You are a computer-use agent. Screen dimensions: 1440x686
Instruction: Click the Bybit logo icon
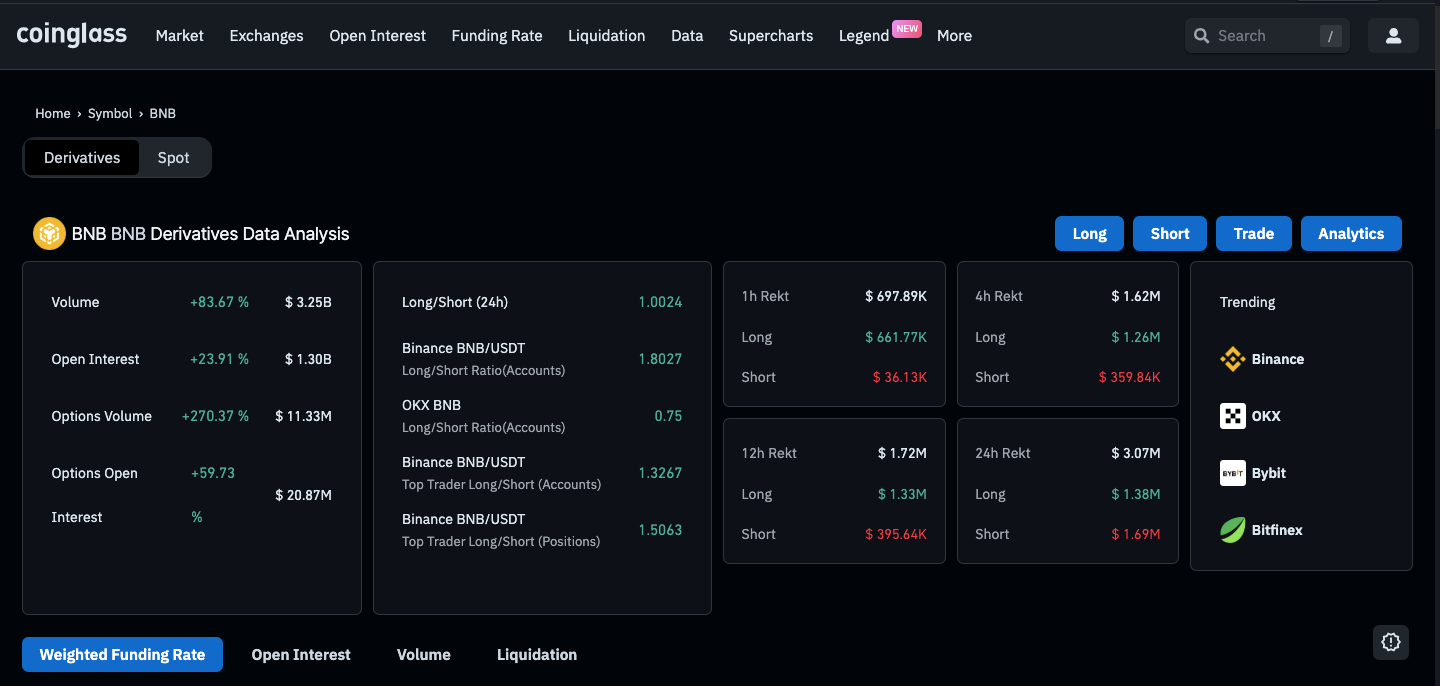(x=1232, y=473)
